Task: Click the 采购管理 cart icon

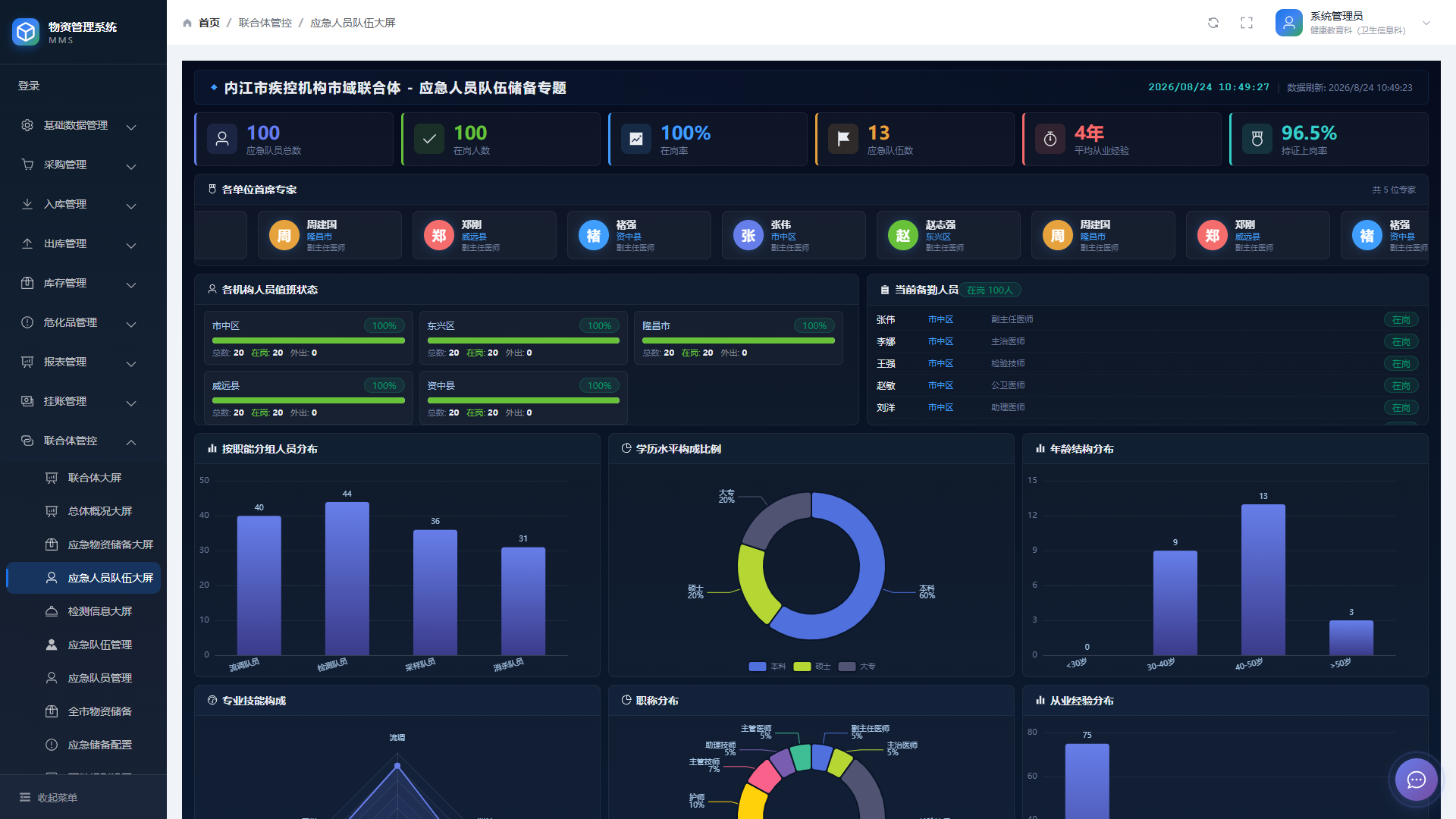Action: pos(27,165)
